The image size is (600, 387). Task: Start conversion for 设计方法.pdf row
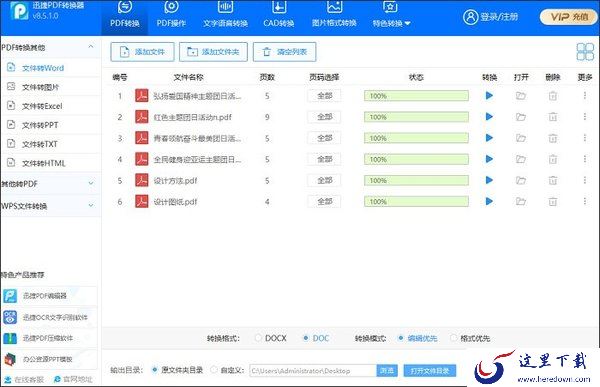click(x=489, y=180)
